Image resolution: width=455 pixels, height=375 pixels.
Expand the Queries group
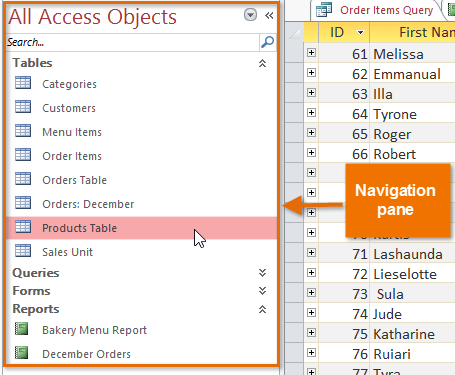point(262,273)
